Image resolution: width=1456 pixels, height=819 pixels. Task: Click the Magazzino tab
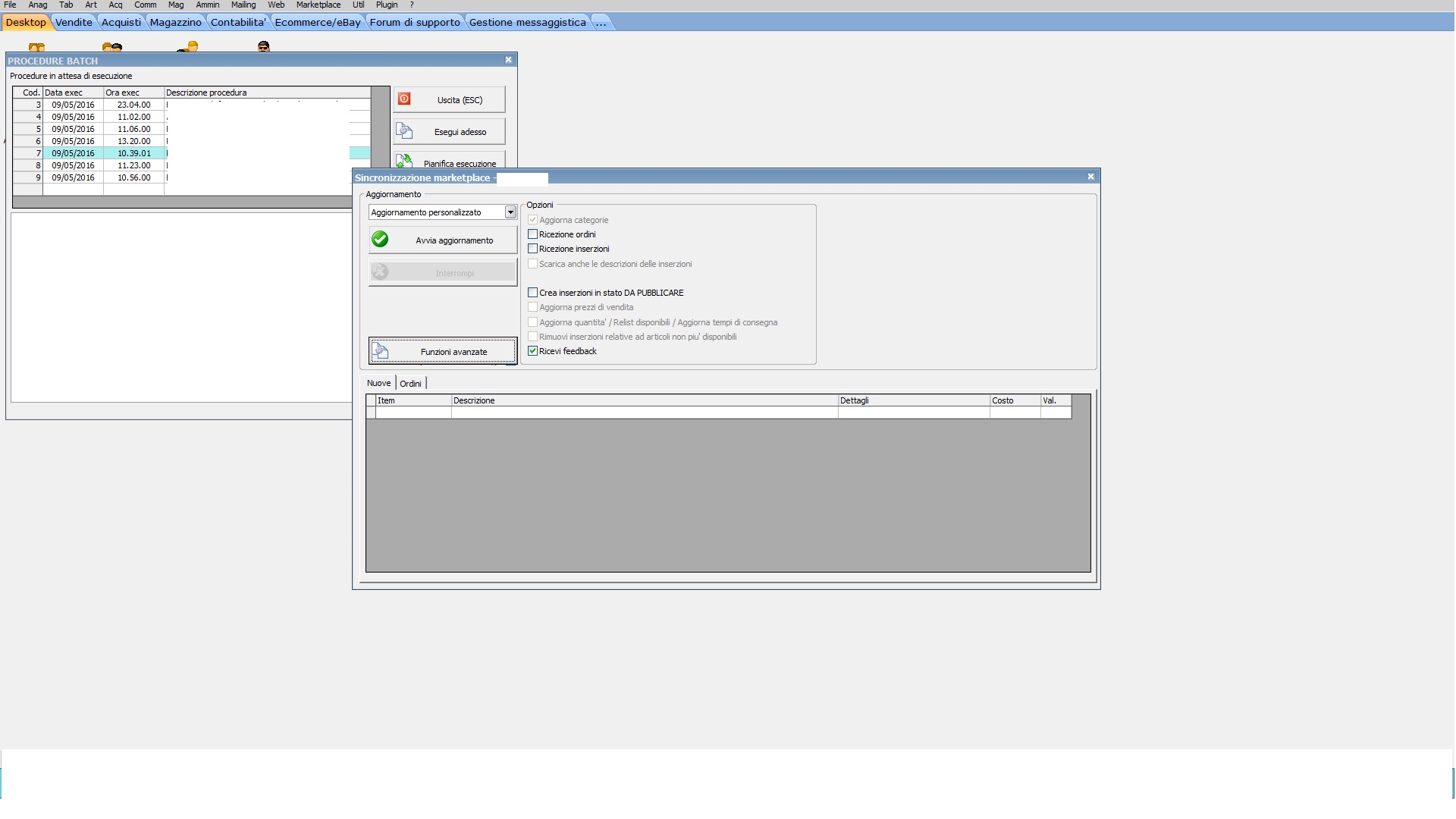coord(175,22)
